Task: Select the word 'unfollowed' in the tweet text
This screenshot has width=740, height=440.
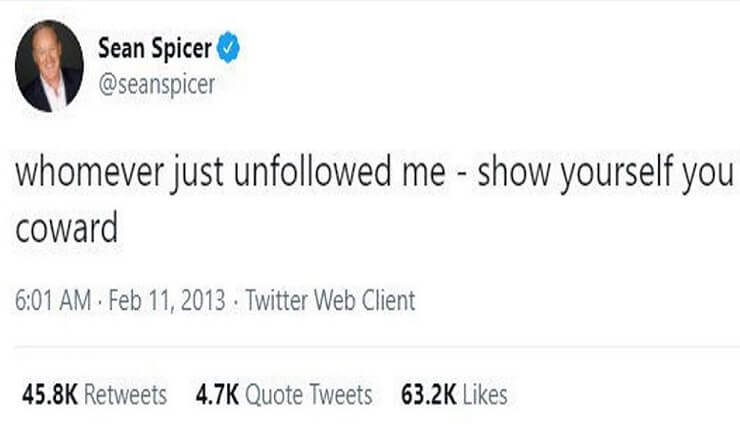Action: [312, 171]
